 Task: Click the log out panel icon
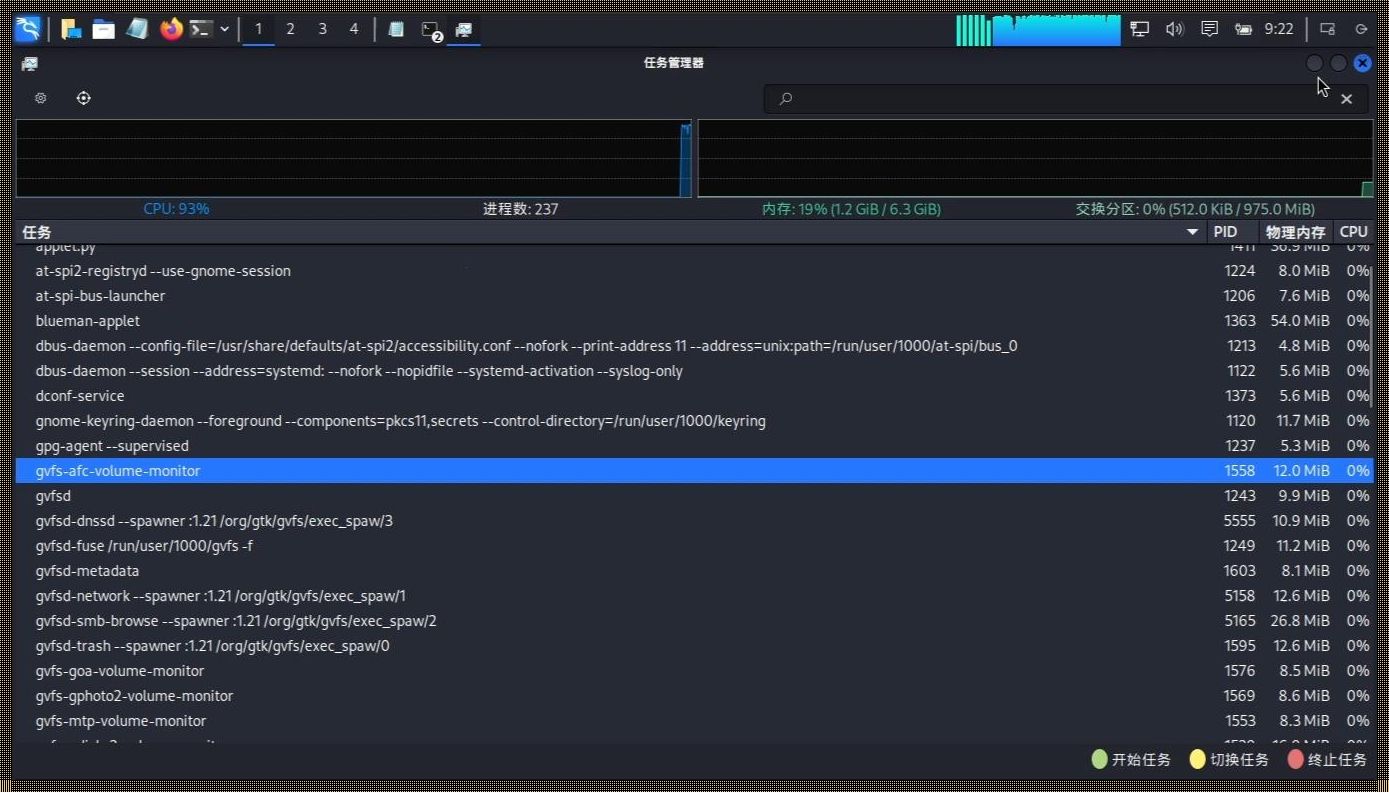[x=1360, y=29]
